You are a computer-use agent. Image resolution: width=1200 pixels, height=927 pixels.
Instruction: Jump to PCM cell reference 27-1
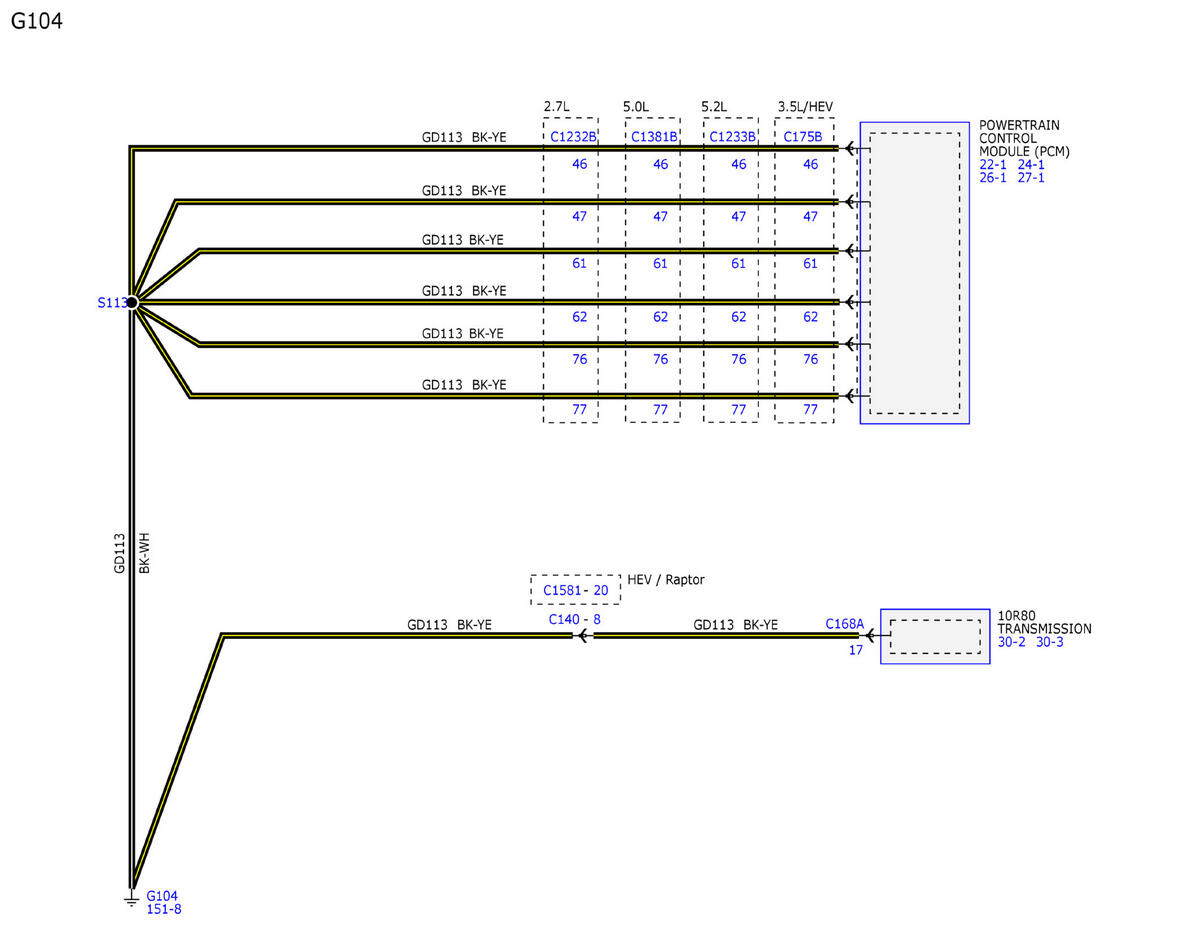pos(1031,178)
